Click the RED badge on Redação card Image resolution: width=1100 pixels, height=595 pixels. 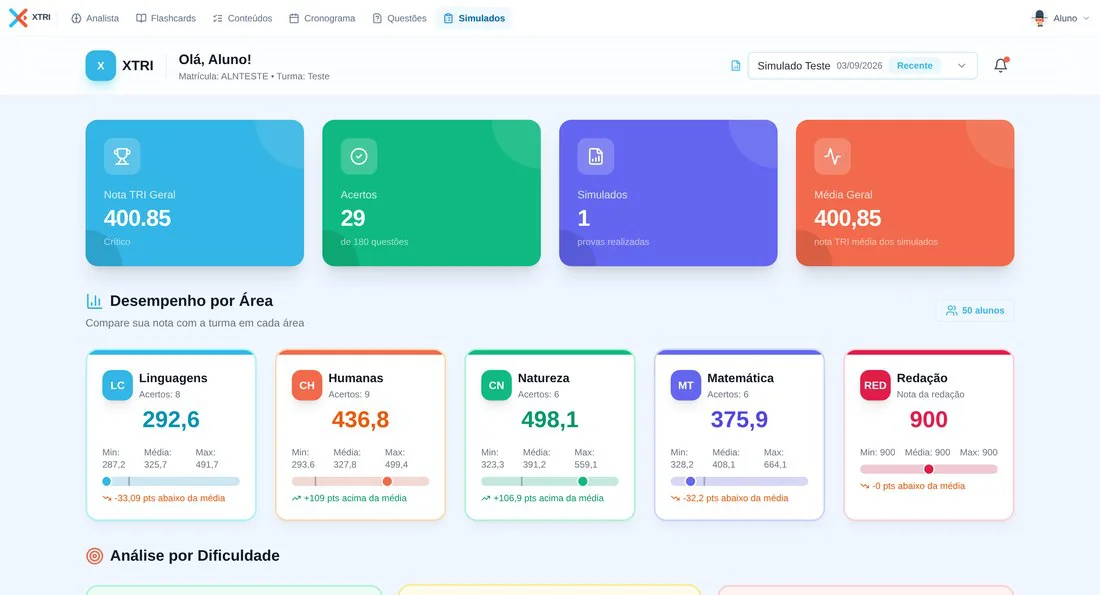click(875, 385)
